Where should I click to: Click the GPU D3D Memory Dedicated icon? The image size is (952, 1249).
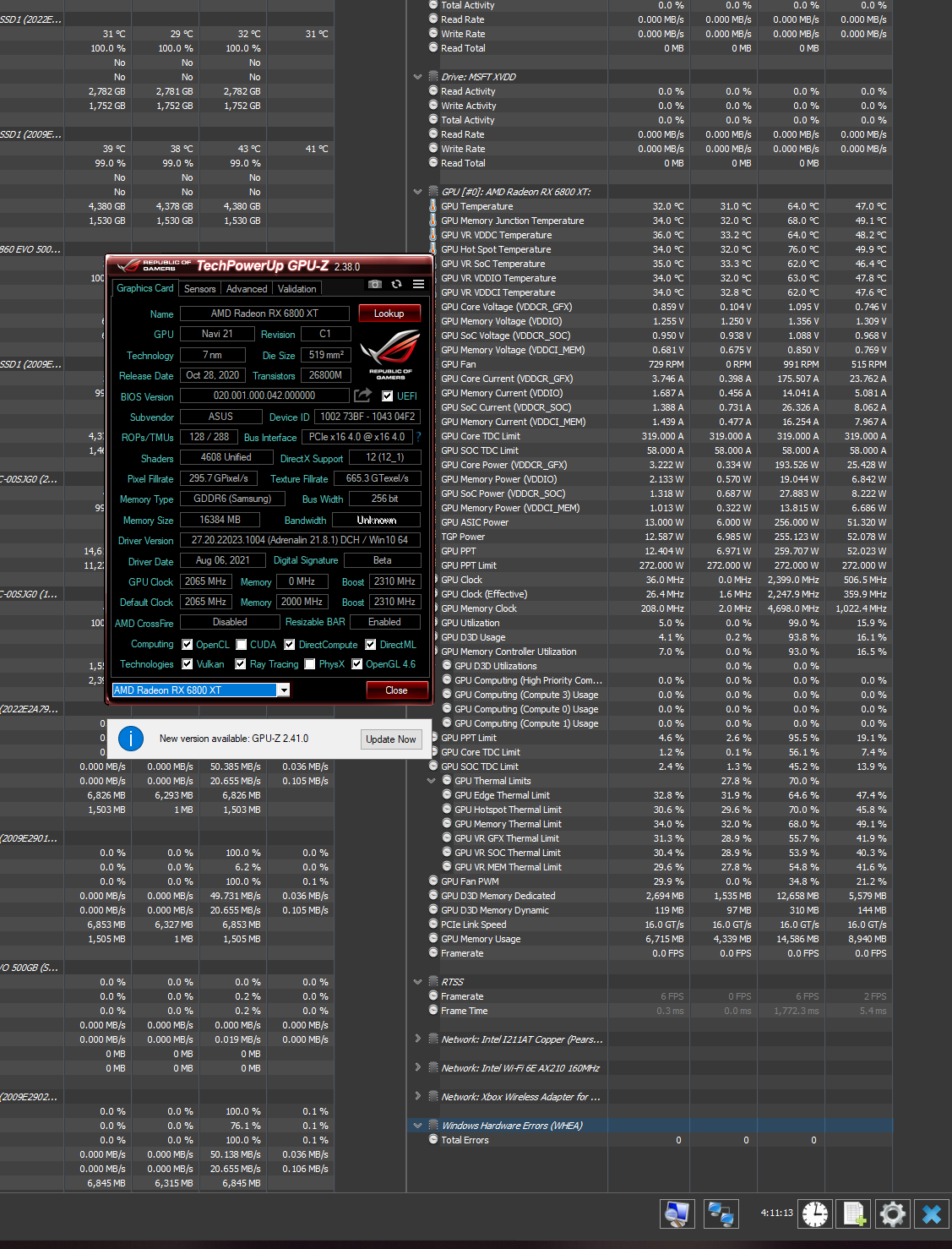[432, 896]
